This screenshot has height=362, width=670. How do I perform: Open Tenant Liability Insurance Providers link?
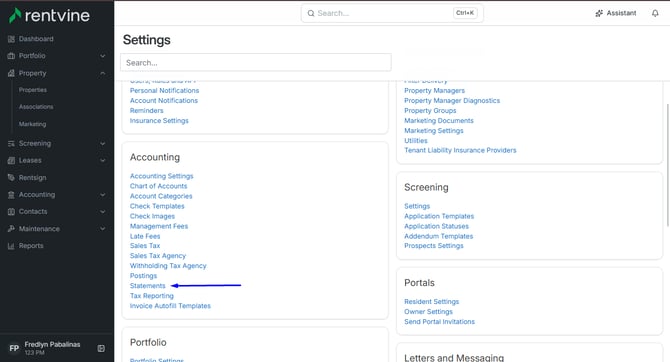coord(460,150)
